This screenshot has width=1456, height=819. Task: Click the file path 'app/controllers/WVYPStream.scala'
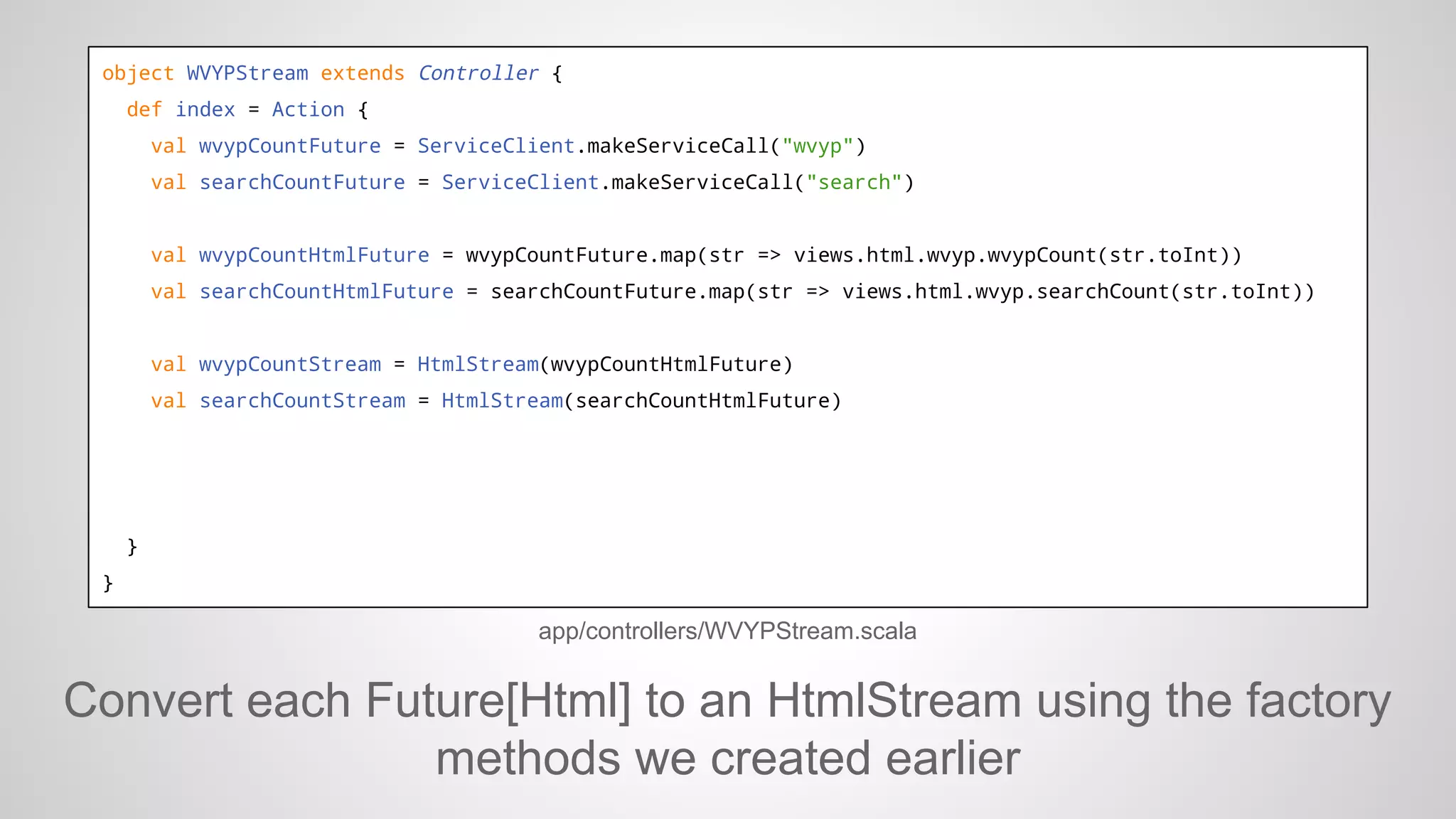(x=727, y=631)
